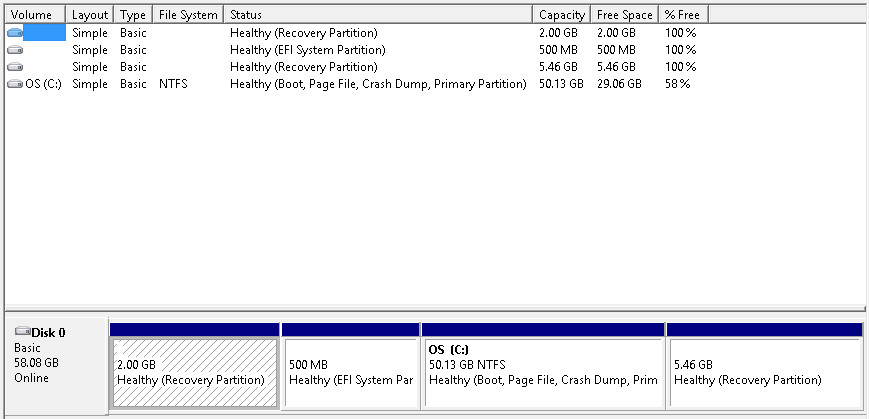Click the 2.00 GB capacity cell in list
869x419 pixels.
click(558, 33)
